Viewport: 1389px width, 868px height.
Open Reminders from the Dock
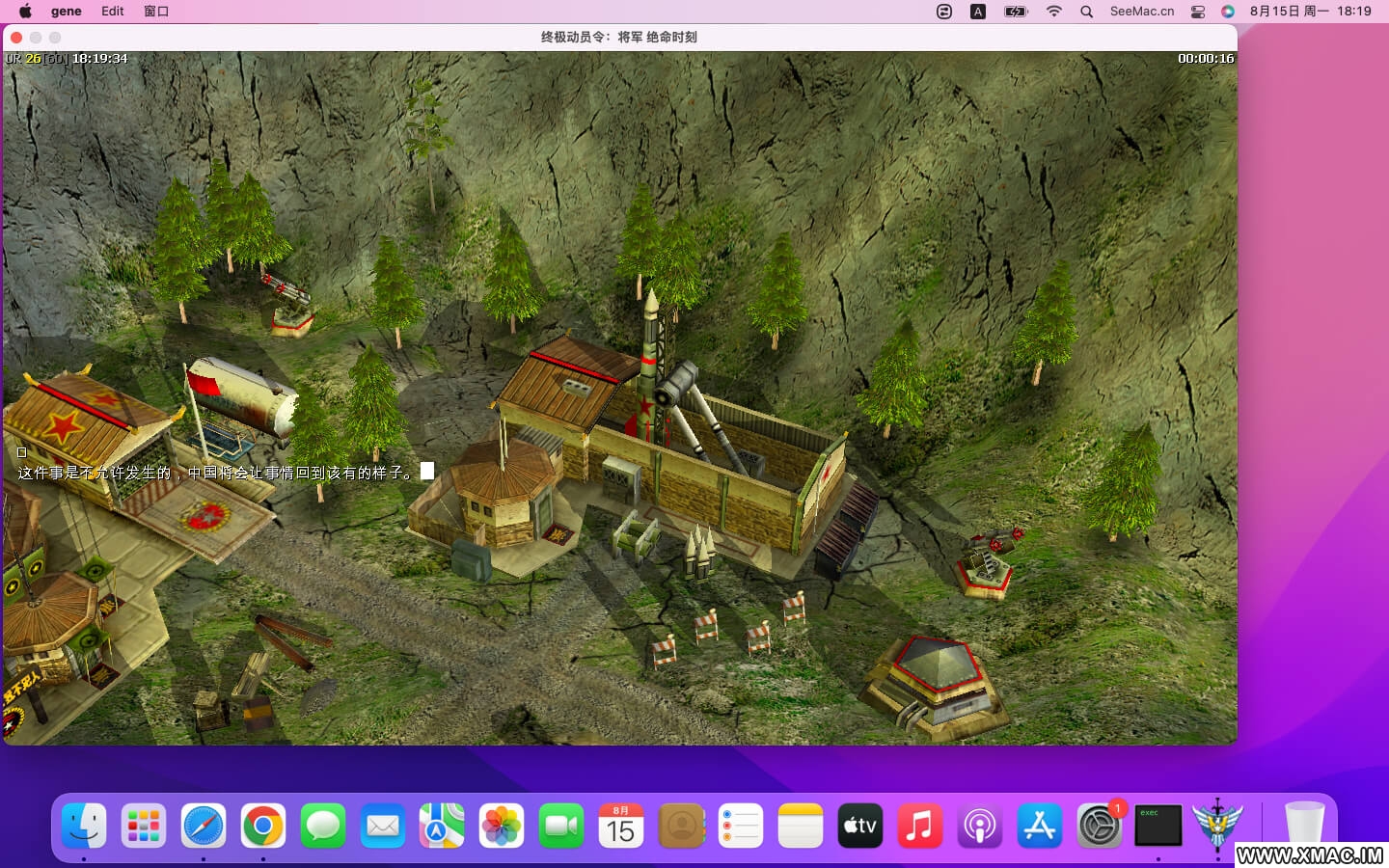click(741, 826)
